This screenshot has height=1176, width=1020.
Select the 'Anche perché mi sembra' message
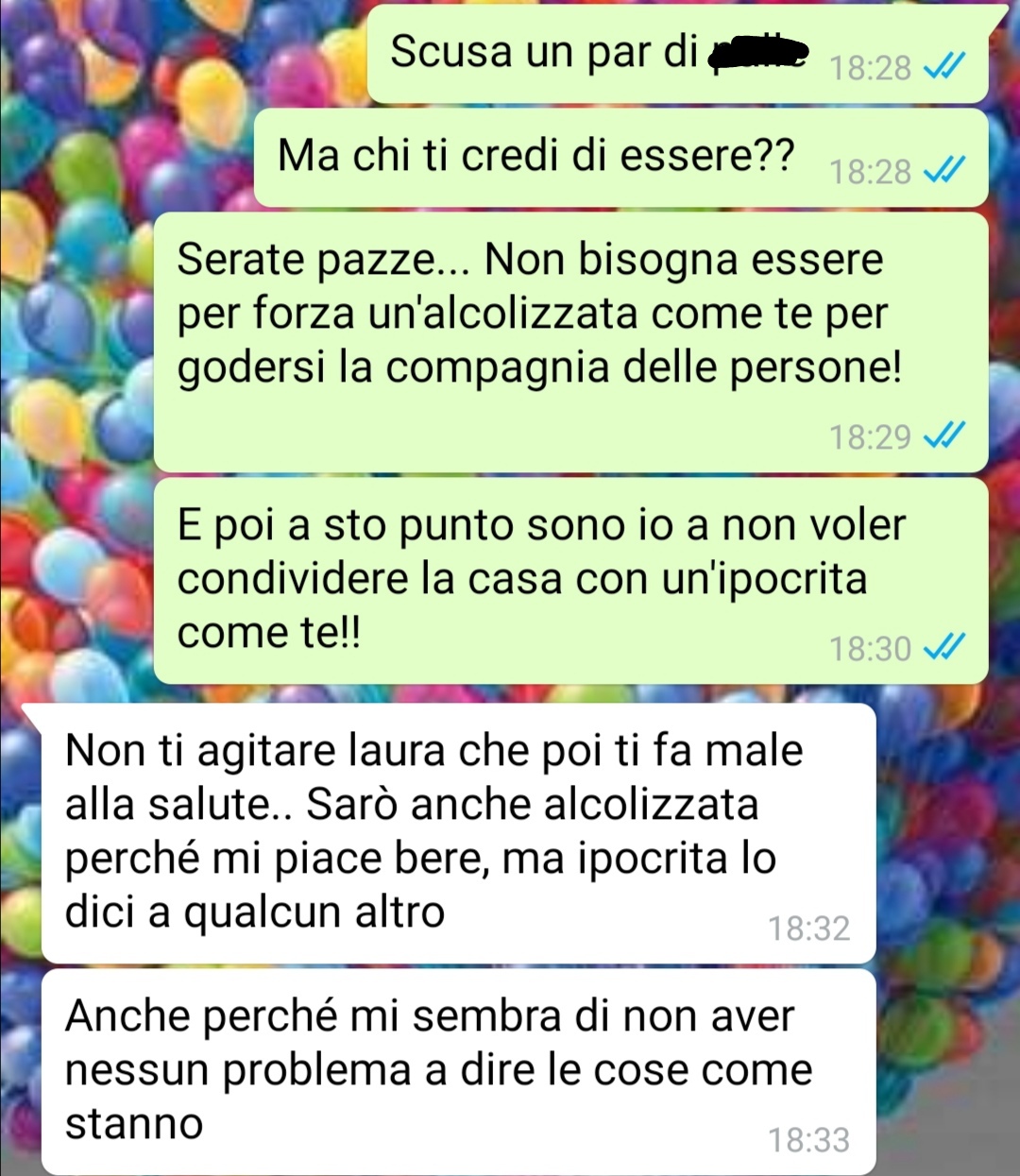click(458, 1072)
